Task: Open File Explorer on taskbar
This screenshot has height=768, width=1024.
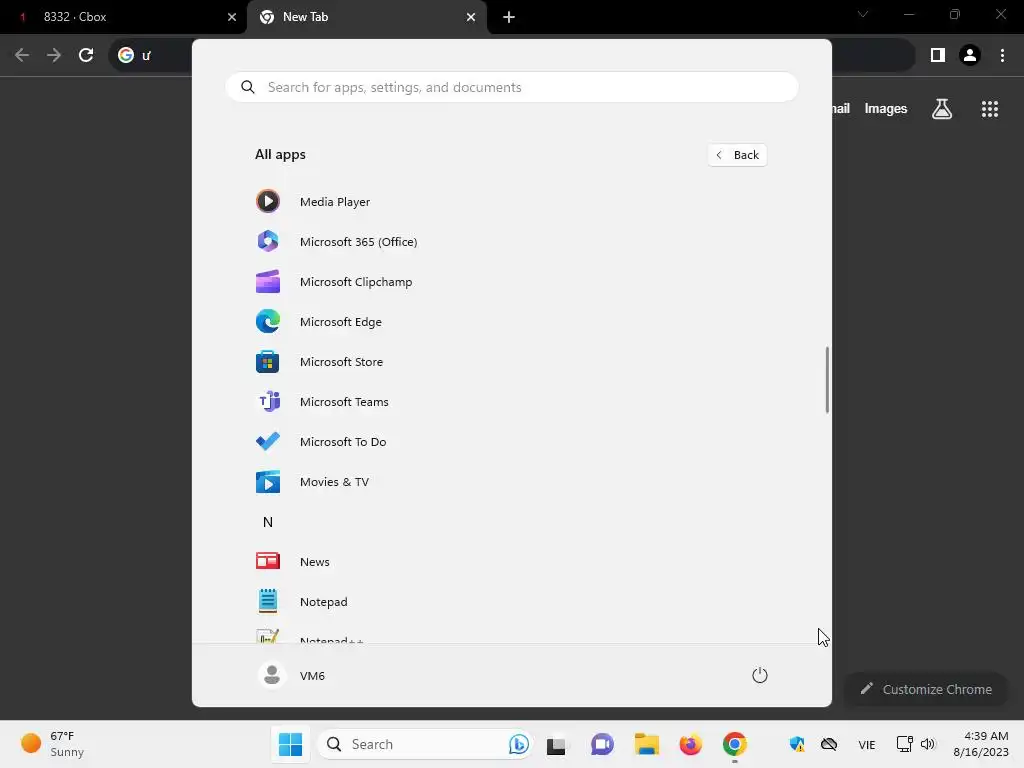Action: coord(647,744)
